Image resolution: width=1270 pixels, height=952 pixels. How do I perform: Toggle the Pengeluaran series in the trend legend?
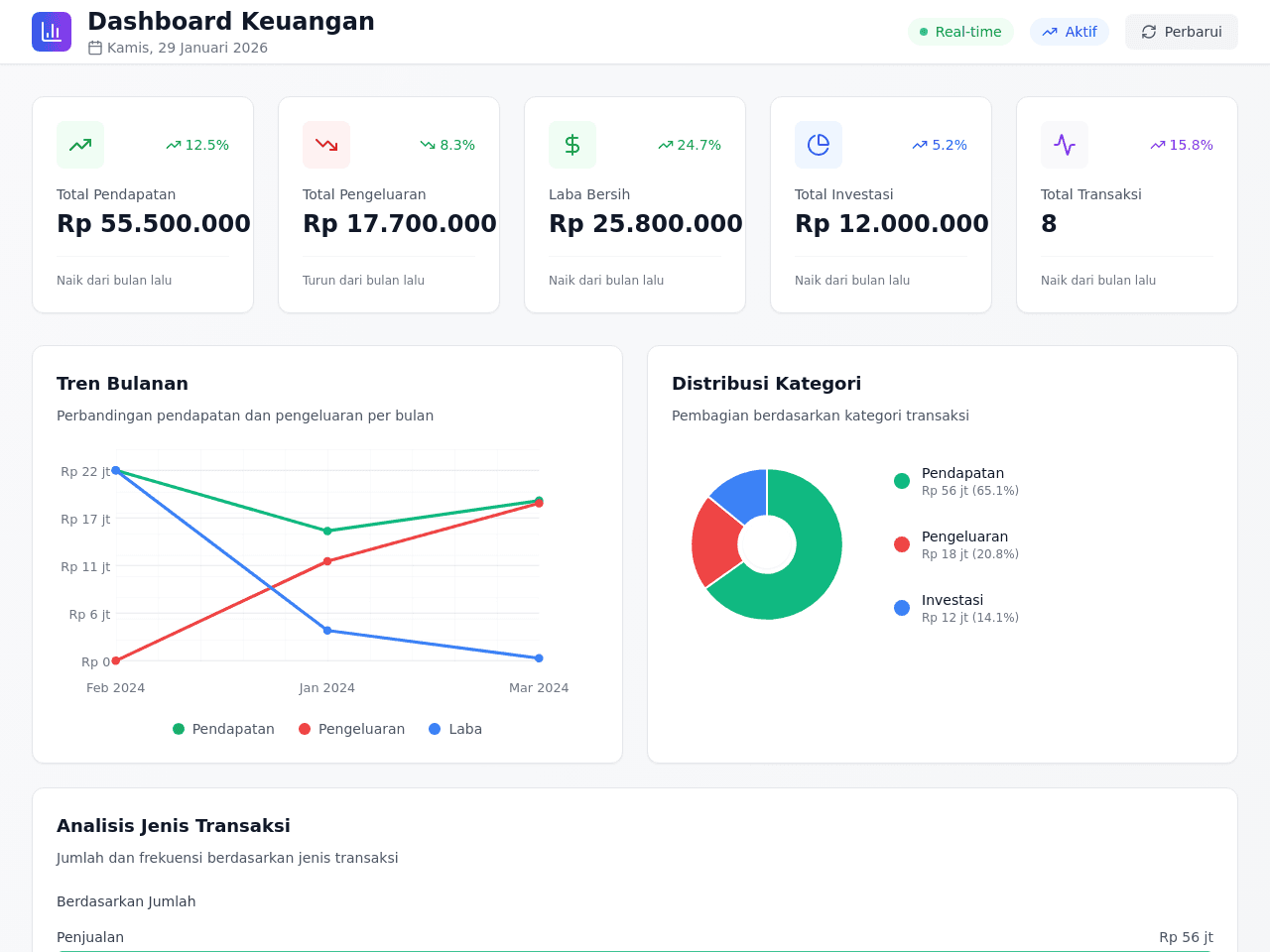351,729
